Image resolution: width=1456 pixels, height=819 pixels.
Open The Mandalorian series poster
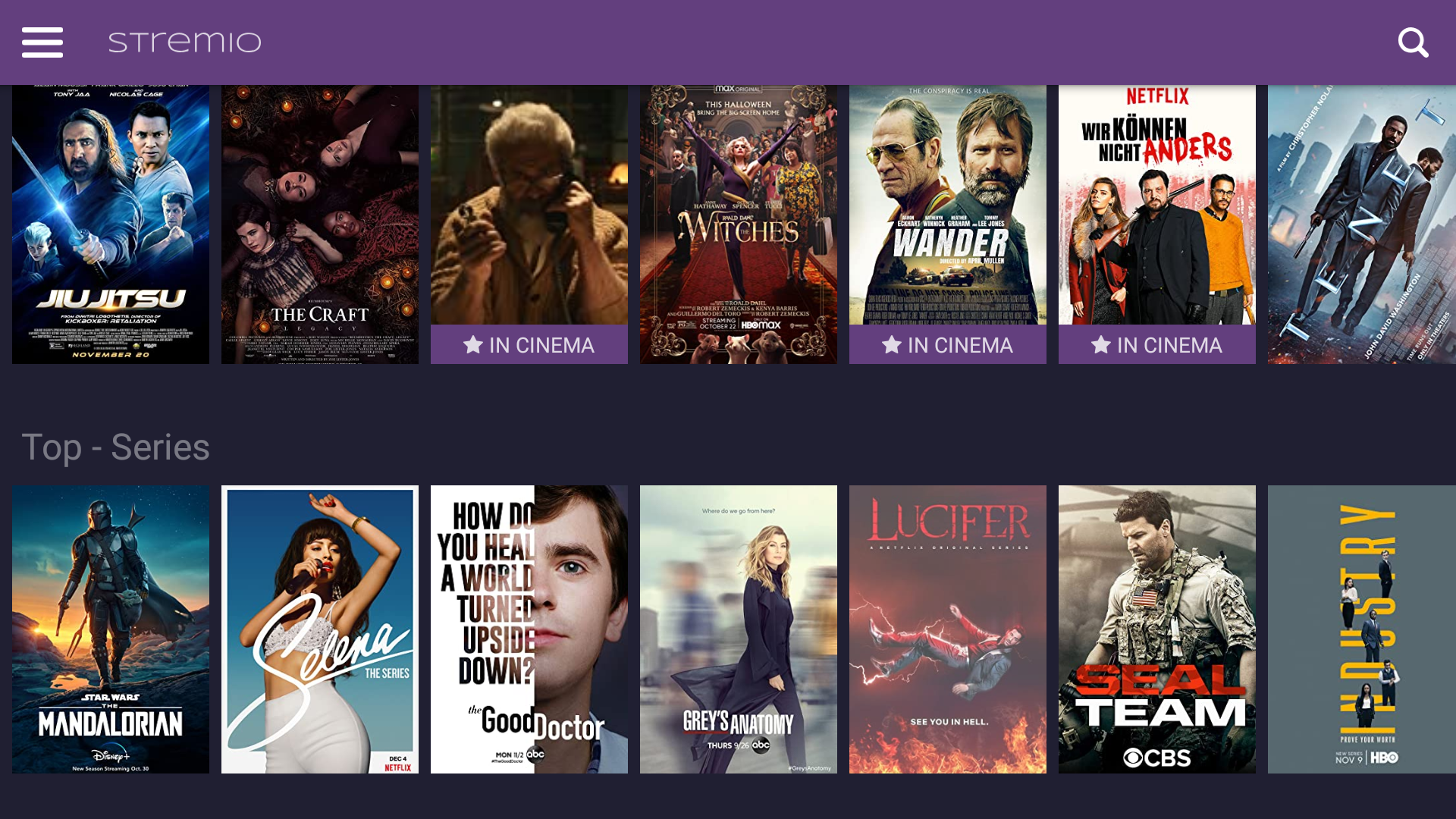click(x=111, y=629)
